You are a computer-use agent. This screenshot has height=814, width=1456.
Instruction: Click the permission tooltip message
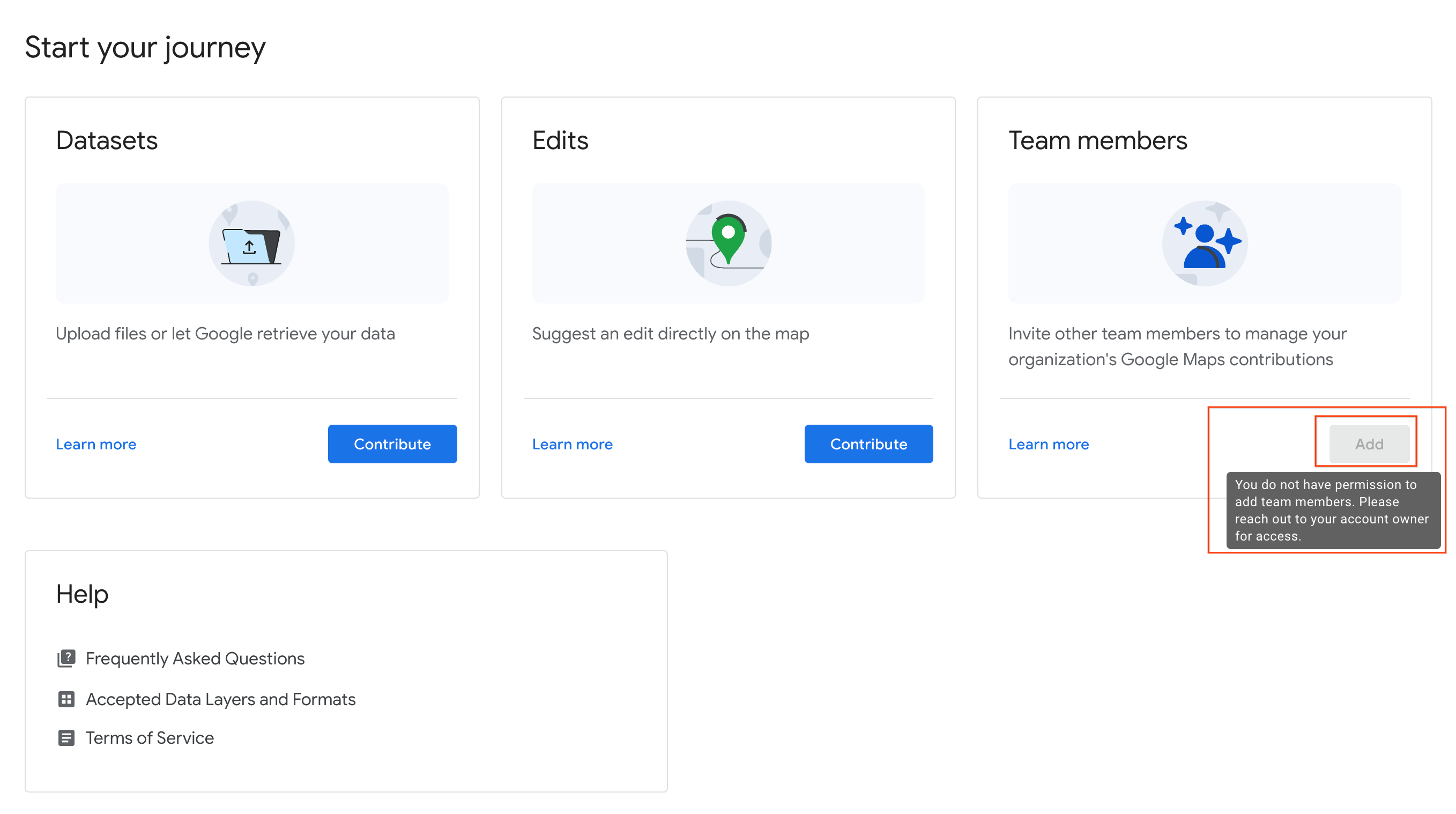click(x=1333, y=510)
